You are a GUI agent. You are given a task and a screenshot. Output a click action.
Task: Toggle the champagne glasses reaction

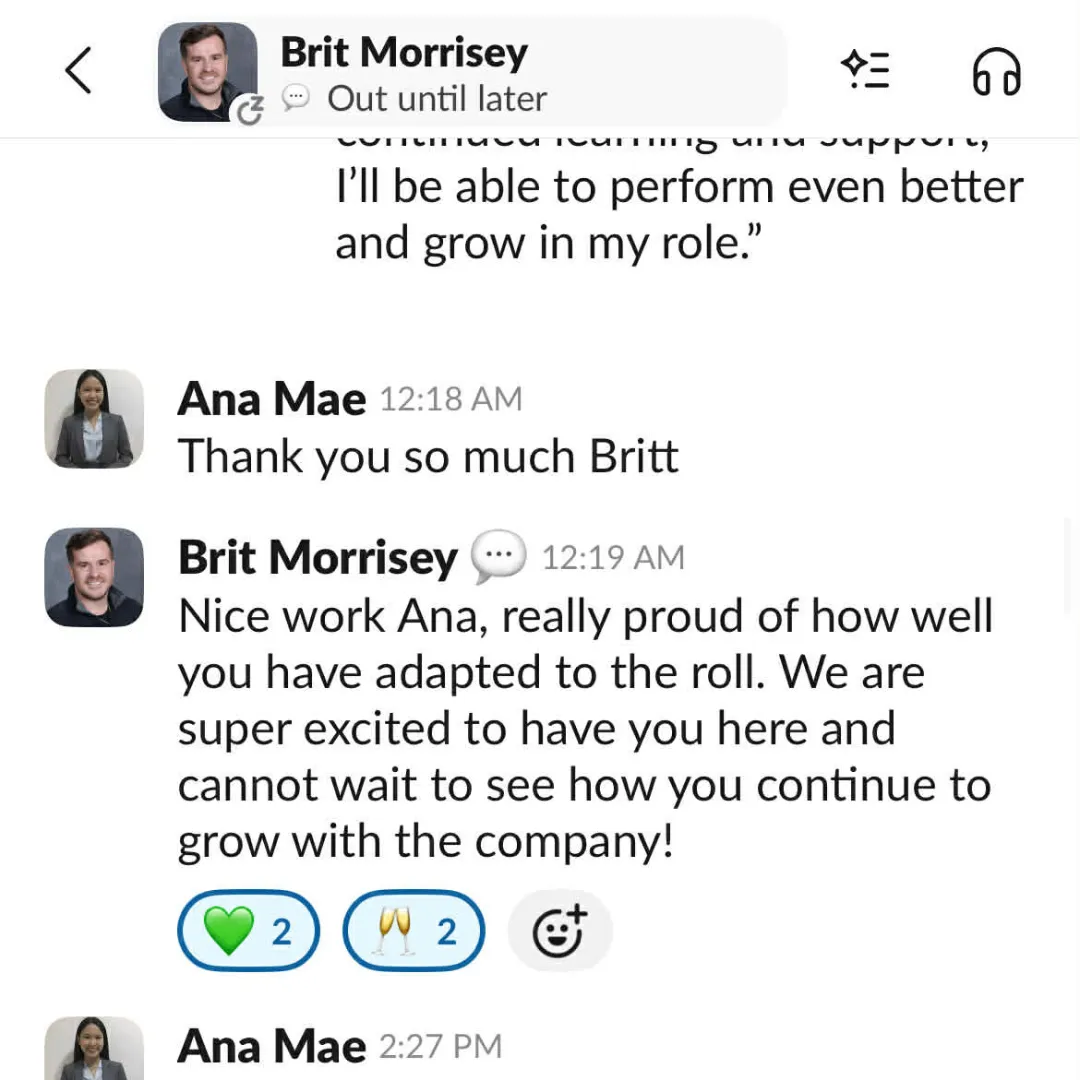[414, 931]
